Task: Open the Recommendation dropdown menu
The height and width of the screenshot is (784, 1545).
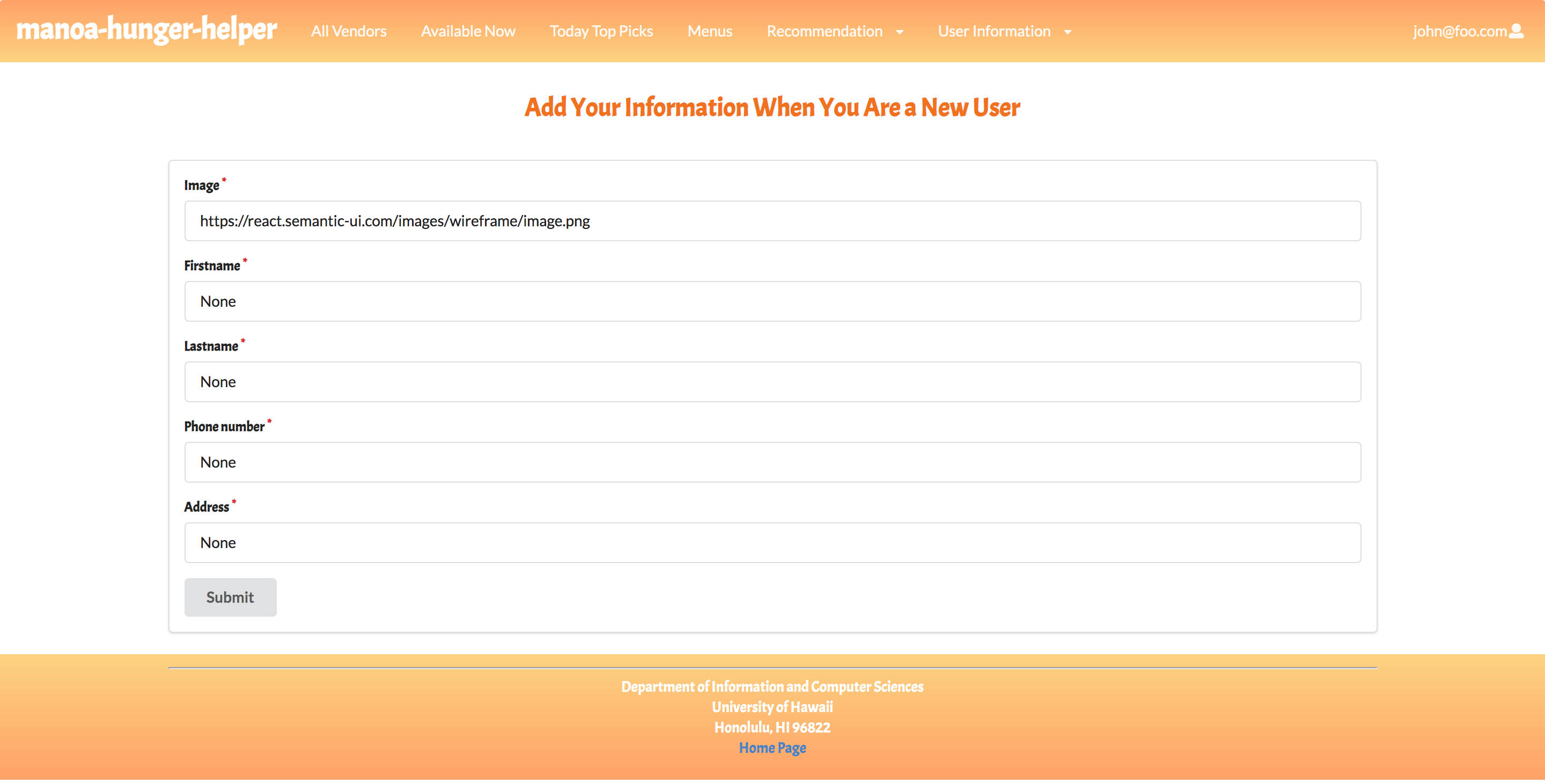Action: tap(834, 30)
